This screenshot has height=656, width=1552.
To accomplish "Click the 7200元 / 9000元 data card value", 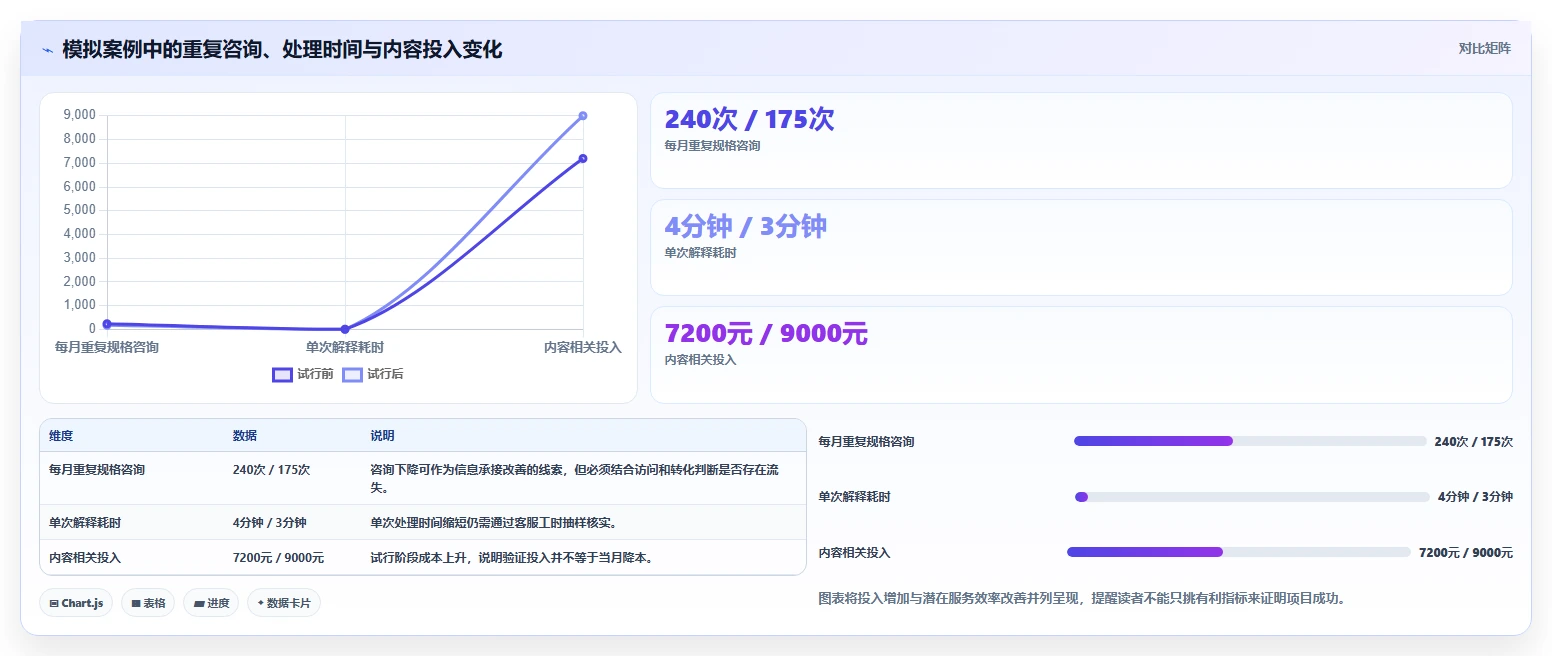I will (x=766, y=333).
